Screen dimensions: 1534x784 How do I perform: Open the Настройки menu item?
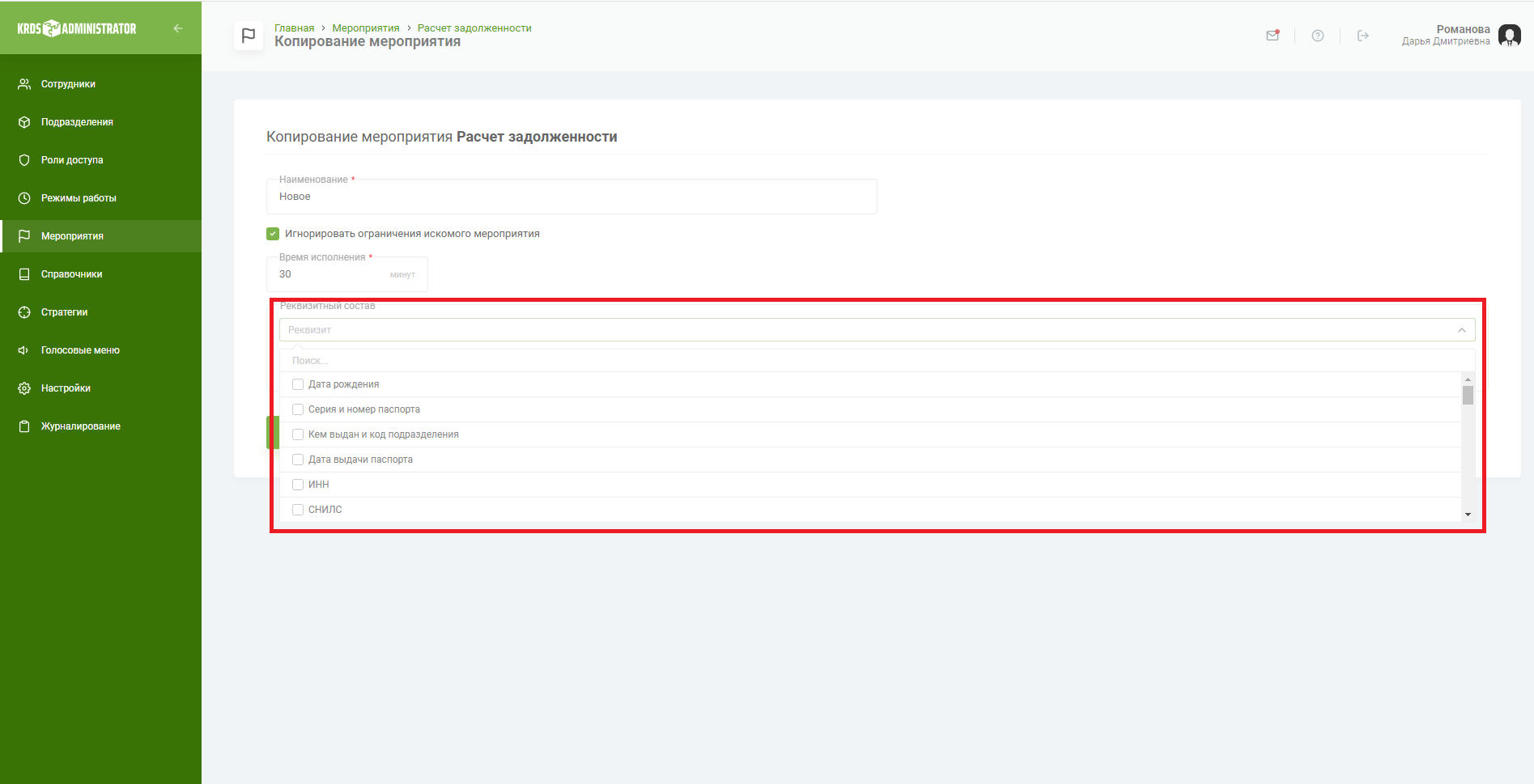(x=101, y=388)
